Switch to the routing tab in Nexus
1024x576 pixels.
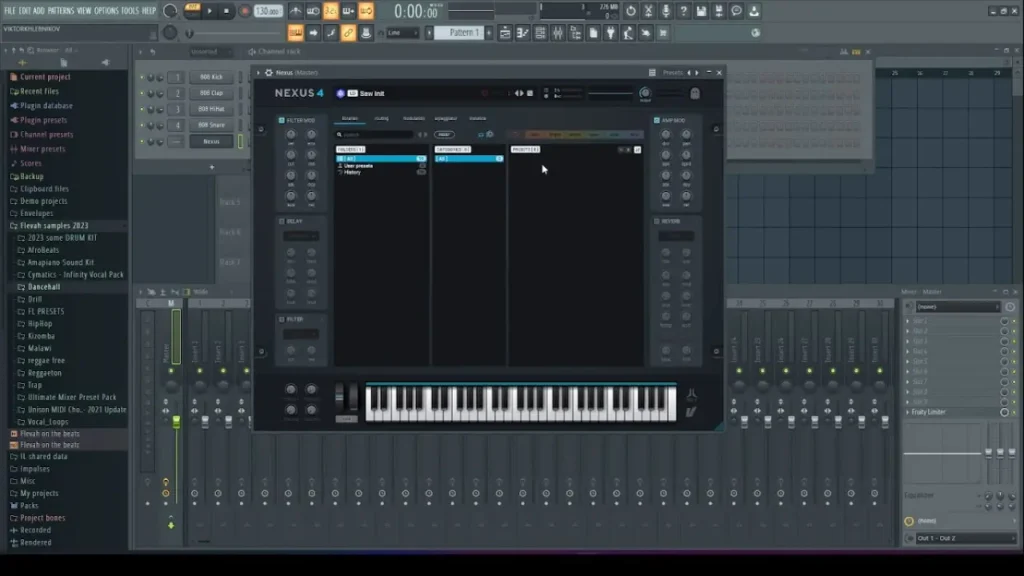click(381, 118)
